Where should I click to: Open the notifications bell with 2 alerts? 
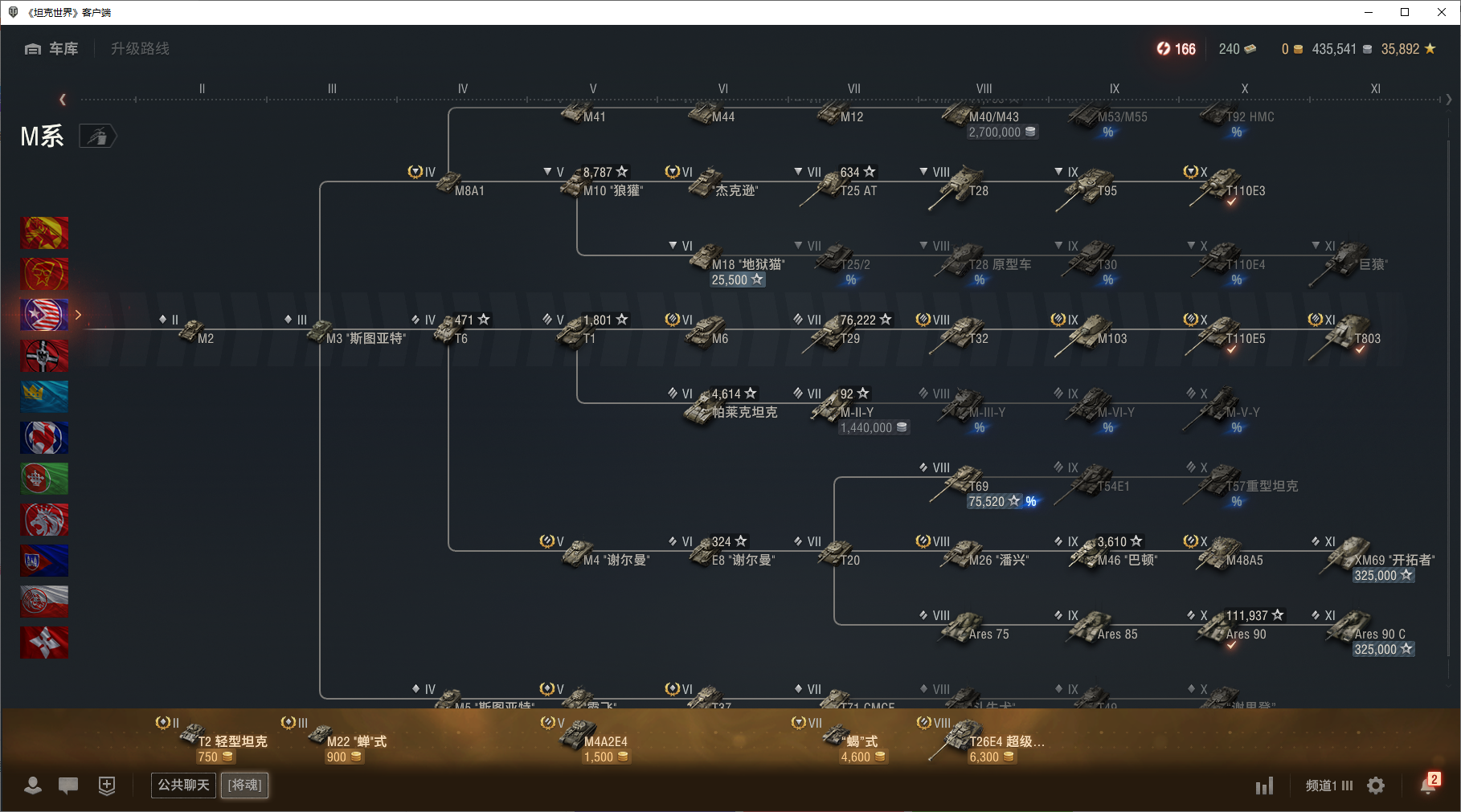pos(1429,784)
